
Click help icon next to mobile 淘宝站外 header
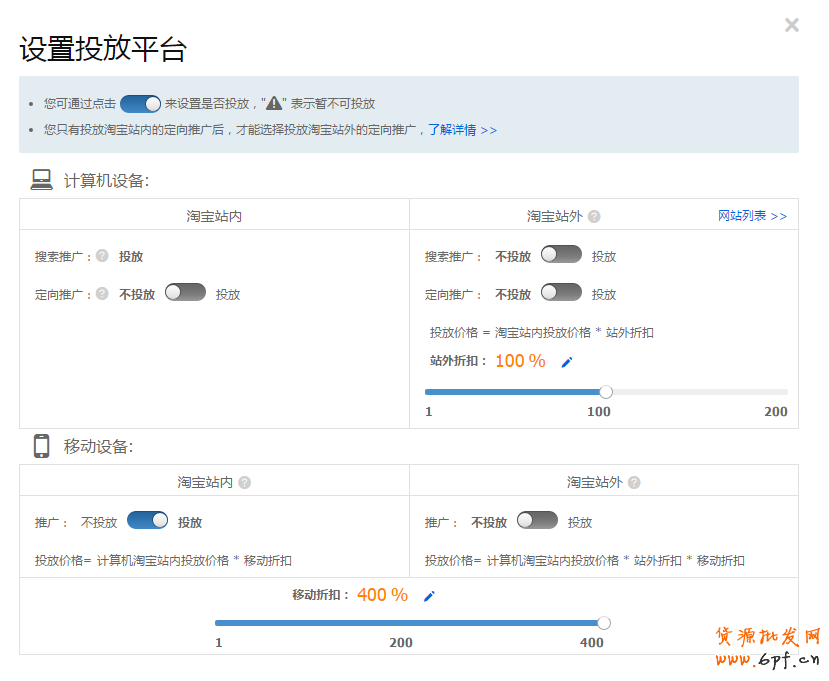634,482
